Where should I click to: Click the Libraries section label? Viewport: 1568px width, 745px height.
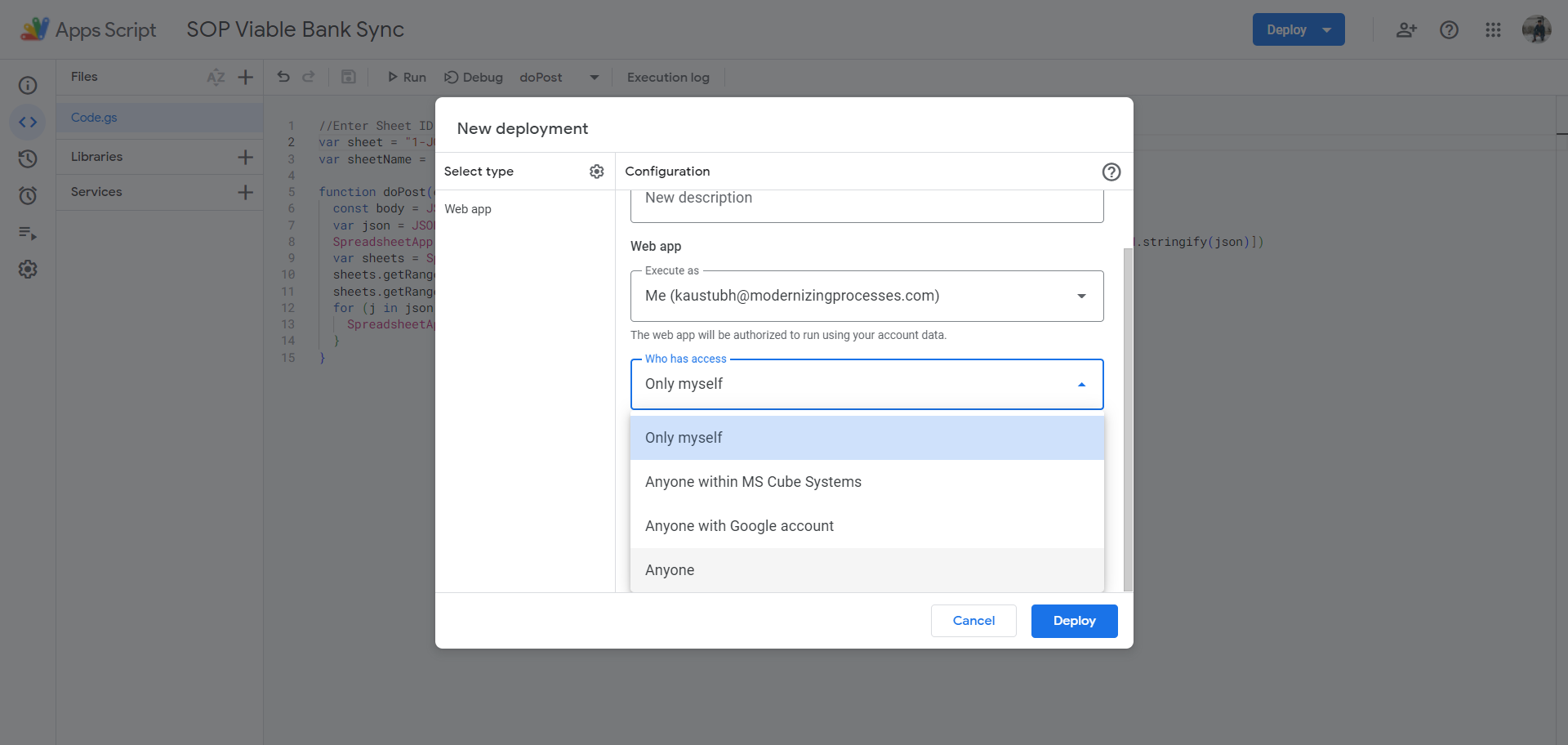coord(96,157)
